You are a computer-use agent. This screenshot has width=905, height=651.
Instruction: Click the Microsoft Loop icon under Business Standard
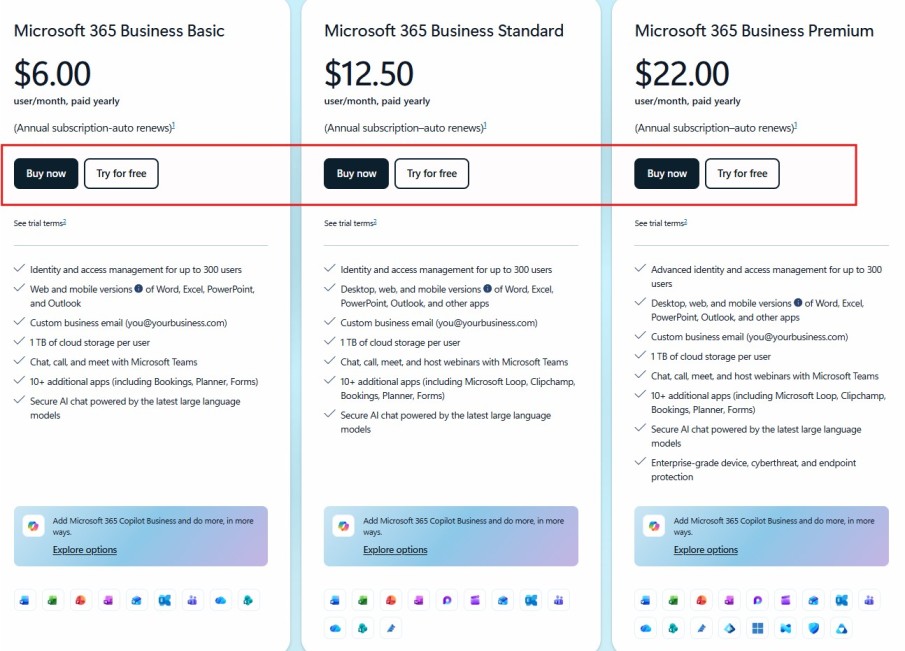447,600
